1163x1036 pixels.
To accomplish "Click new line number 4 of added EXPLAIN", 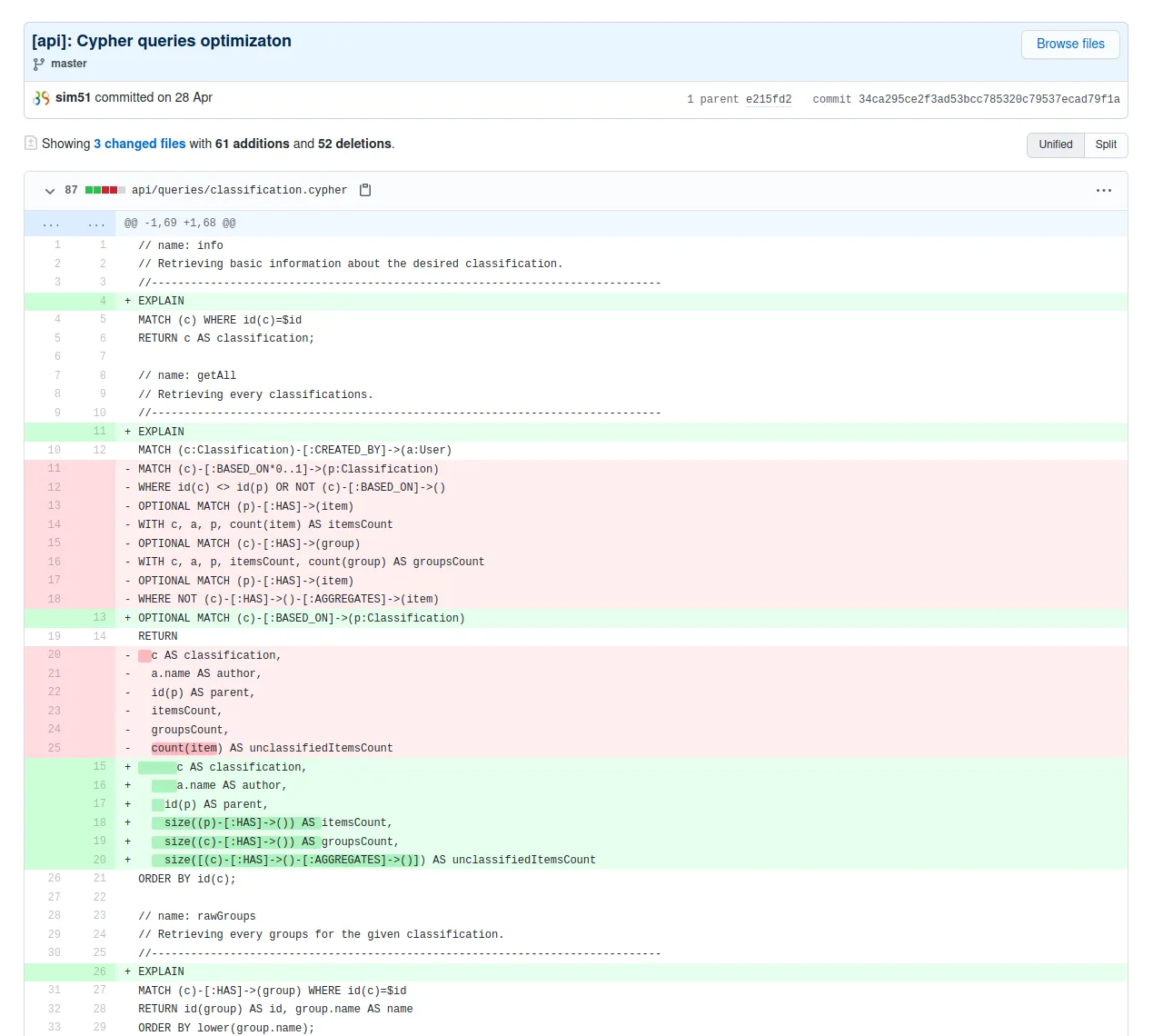I will pos(102,301).
